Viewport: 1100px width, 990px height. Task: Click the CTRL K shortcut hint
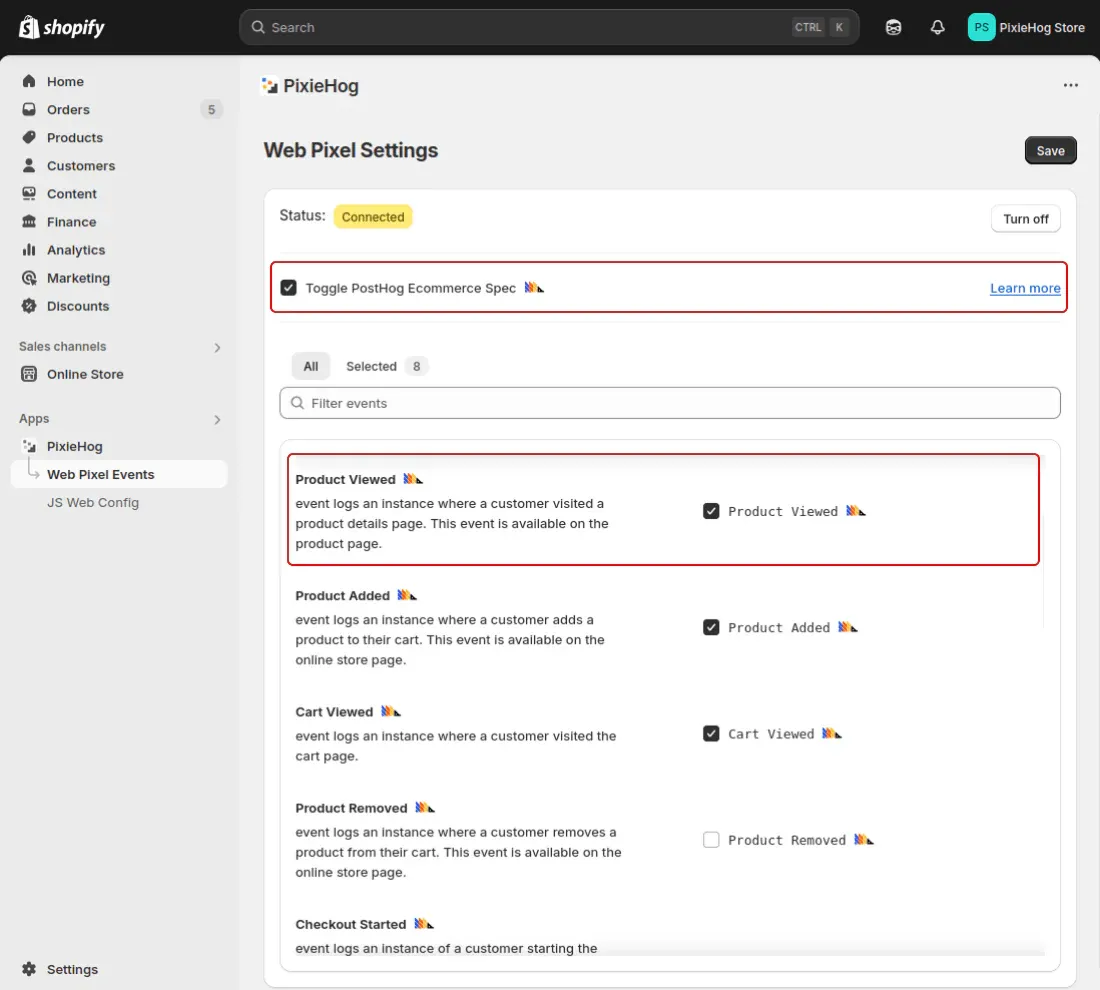(820, 27)
